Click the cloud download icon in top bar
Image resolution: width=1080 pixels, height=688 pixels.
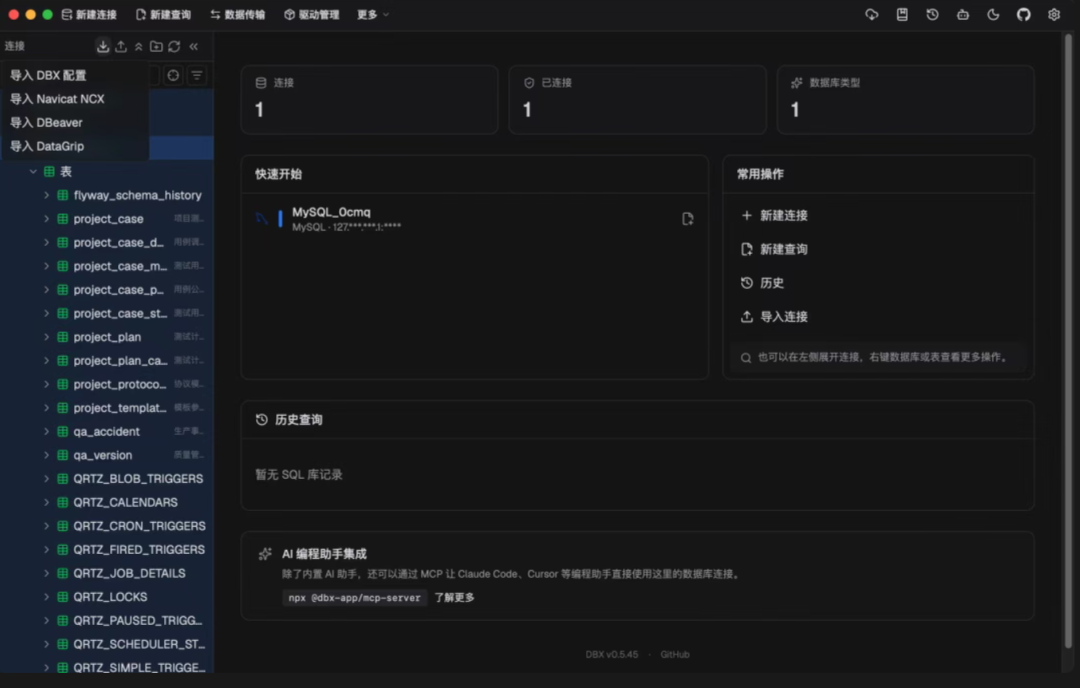[x=872, y=14]
